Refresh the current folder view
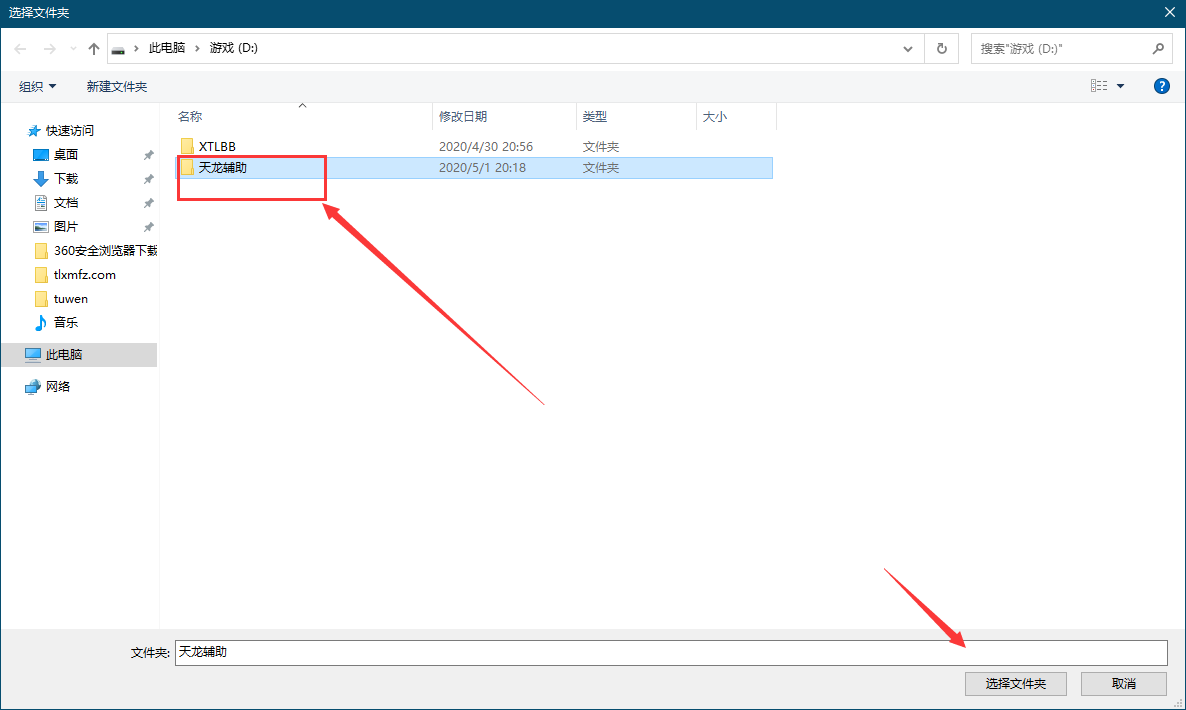Viewport: 1186px width, 710px height. (942, 48)
